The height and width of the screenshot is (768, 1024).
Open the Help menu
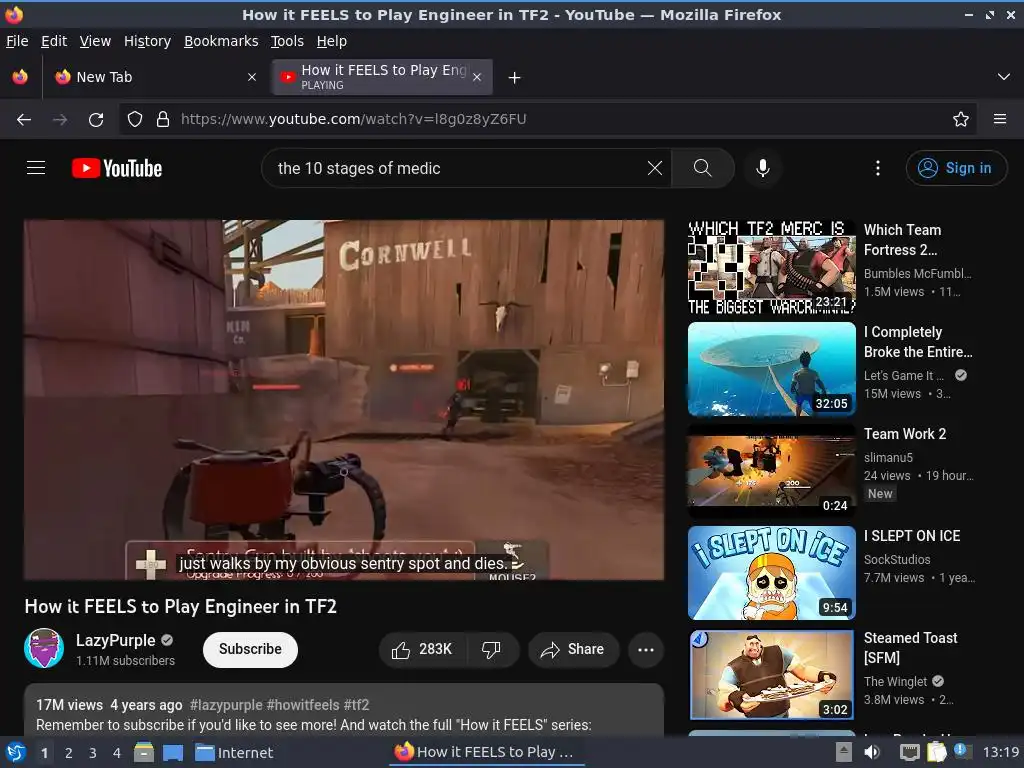pos(331,41)
